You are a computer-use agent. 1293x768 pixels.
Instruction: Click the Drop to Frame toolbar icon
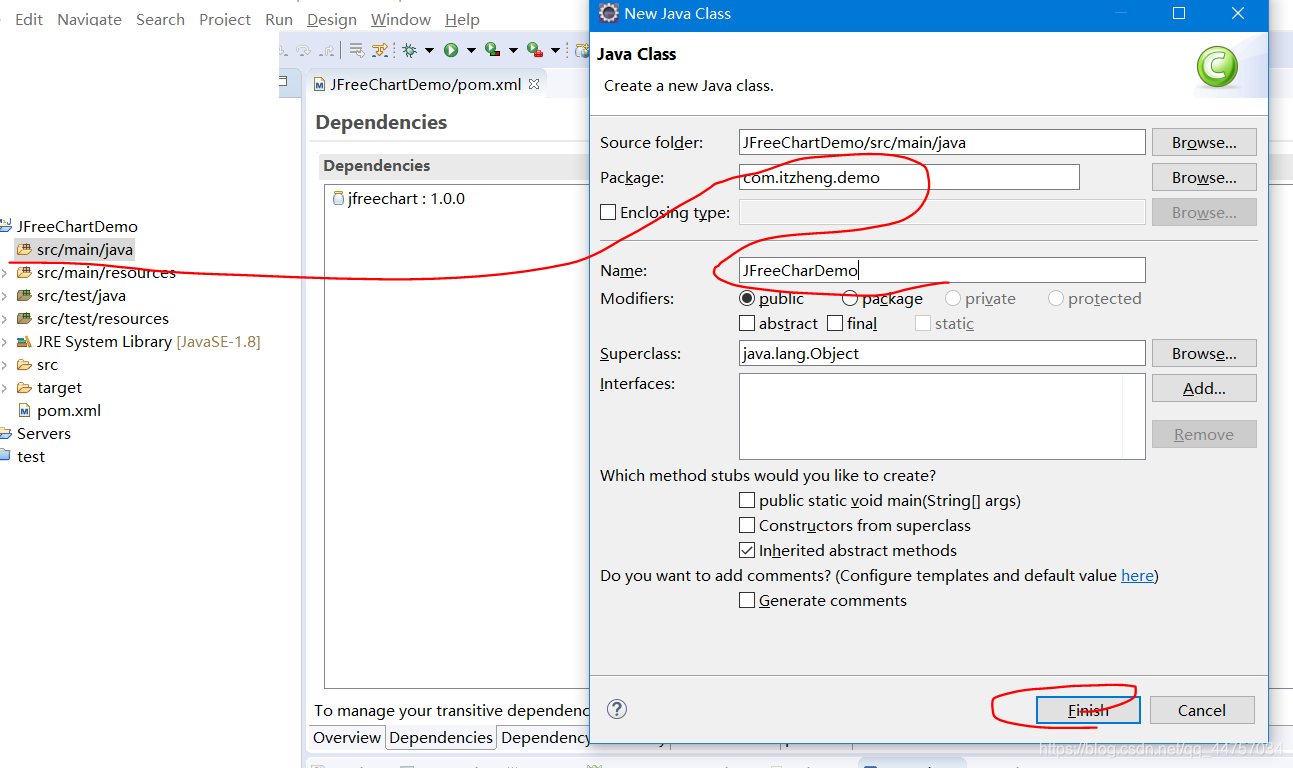coord(357,50)
